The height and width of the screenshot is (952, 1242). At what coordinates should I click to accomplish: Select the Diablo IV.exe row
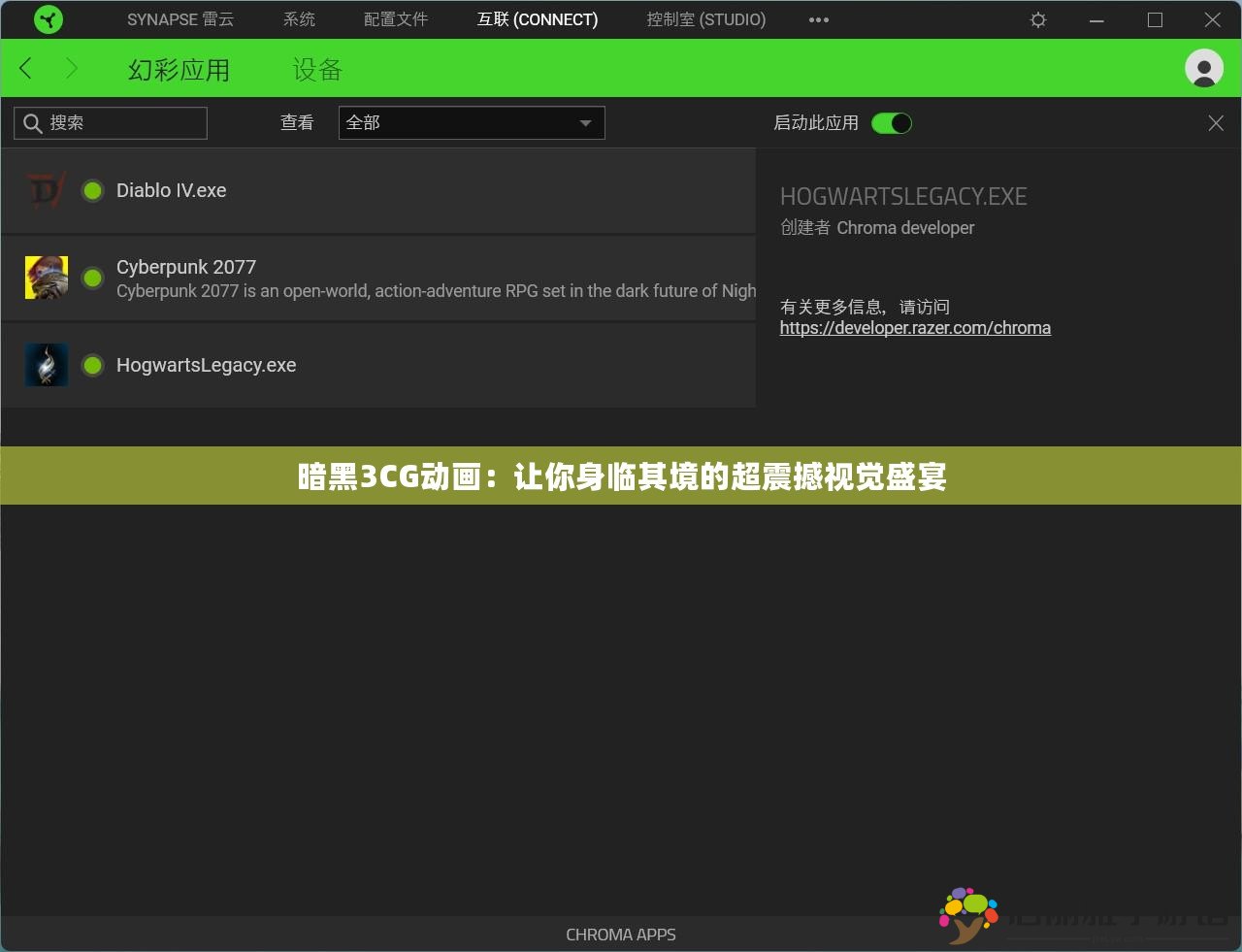(378, 190)
